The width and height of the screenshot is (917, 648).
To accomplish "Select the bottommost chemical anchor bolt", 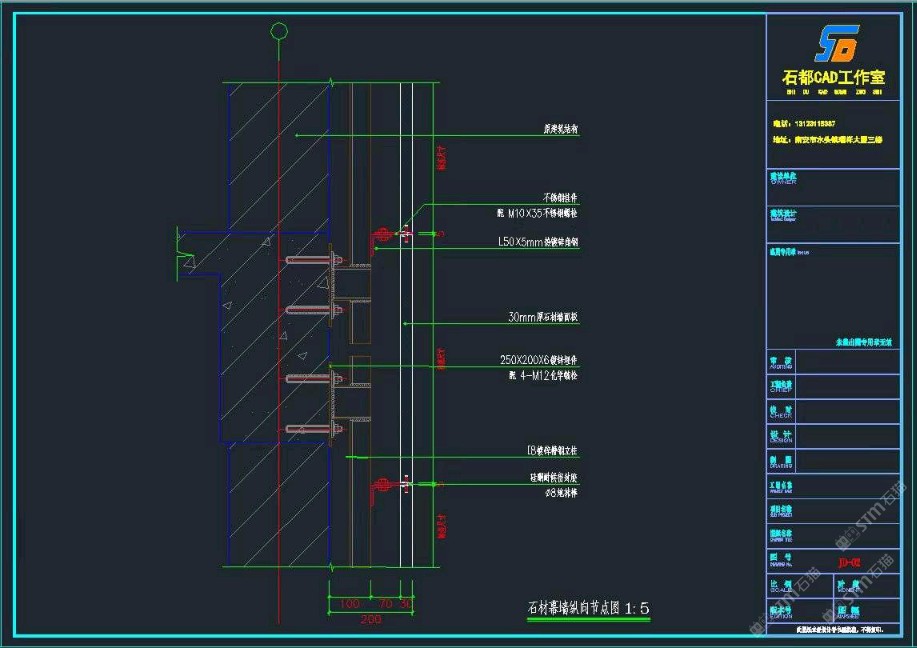I will [312, 430].
